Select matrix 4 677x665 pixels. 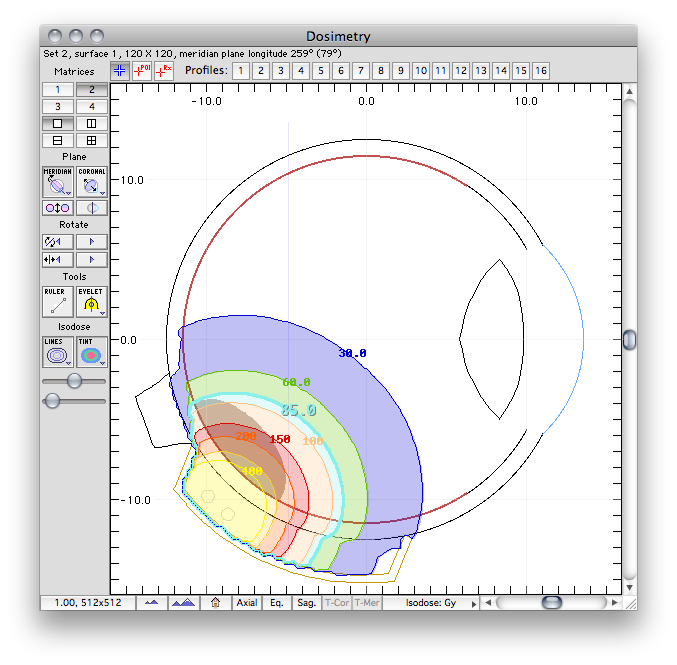point(92,106)
